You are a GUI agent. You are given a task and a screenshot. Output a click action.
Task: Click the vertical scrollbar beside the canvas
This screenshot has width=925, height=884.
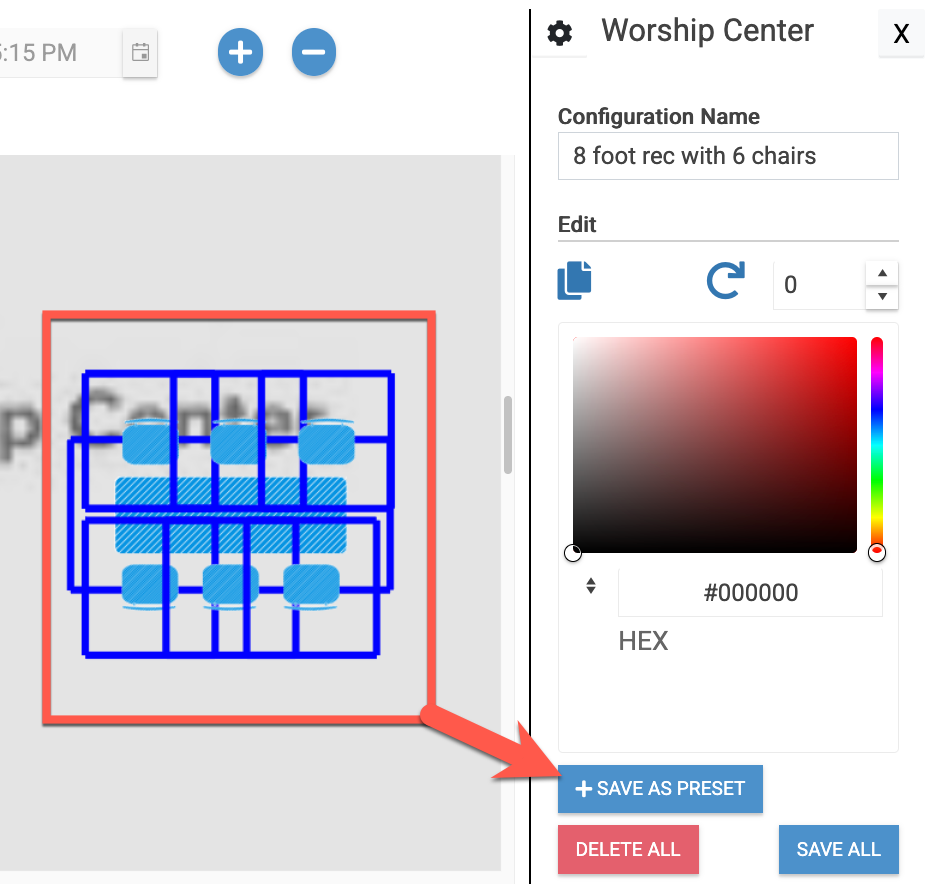click(507, 434)
